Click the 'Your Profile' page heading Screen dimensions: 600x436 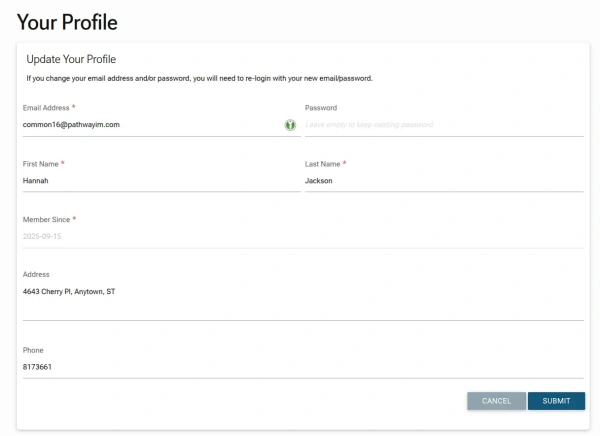pyautogui.click(x=67, y=22)
